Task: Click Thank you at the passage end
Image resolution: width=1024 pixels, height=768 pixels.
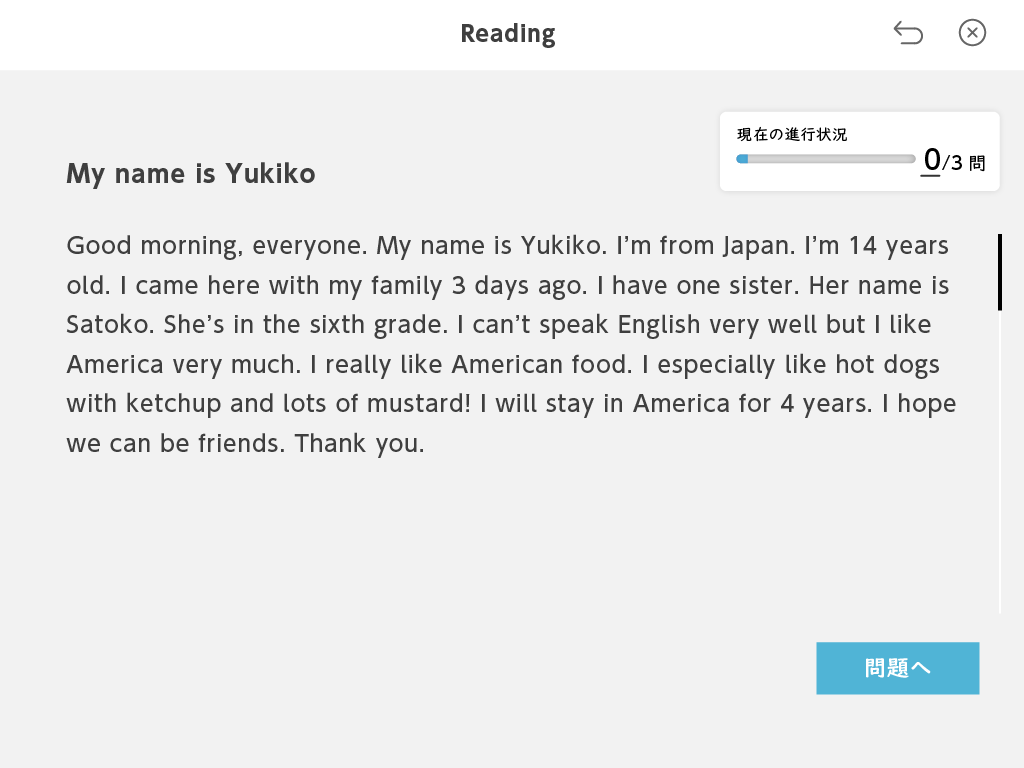Action: (359, 444)
